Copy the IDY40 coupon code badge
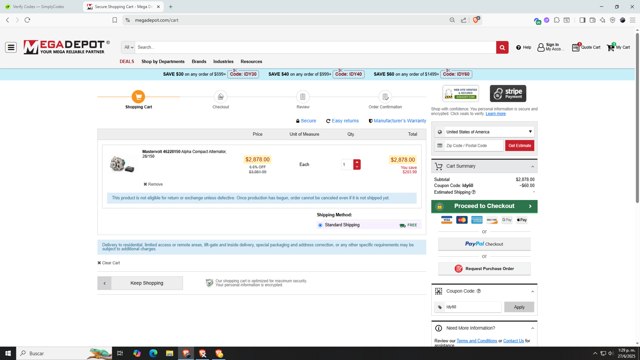The width and height of the screenshot is (640, 360). tap(349, 74)
